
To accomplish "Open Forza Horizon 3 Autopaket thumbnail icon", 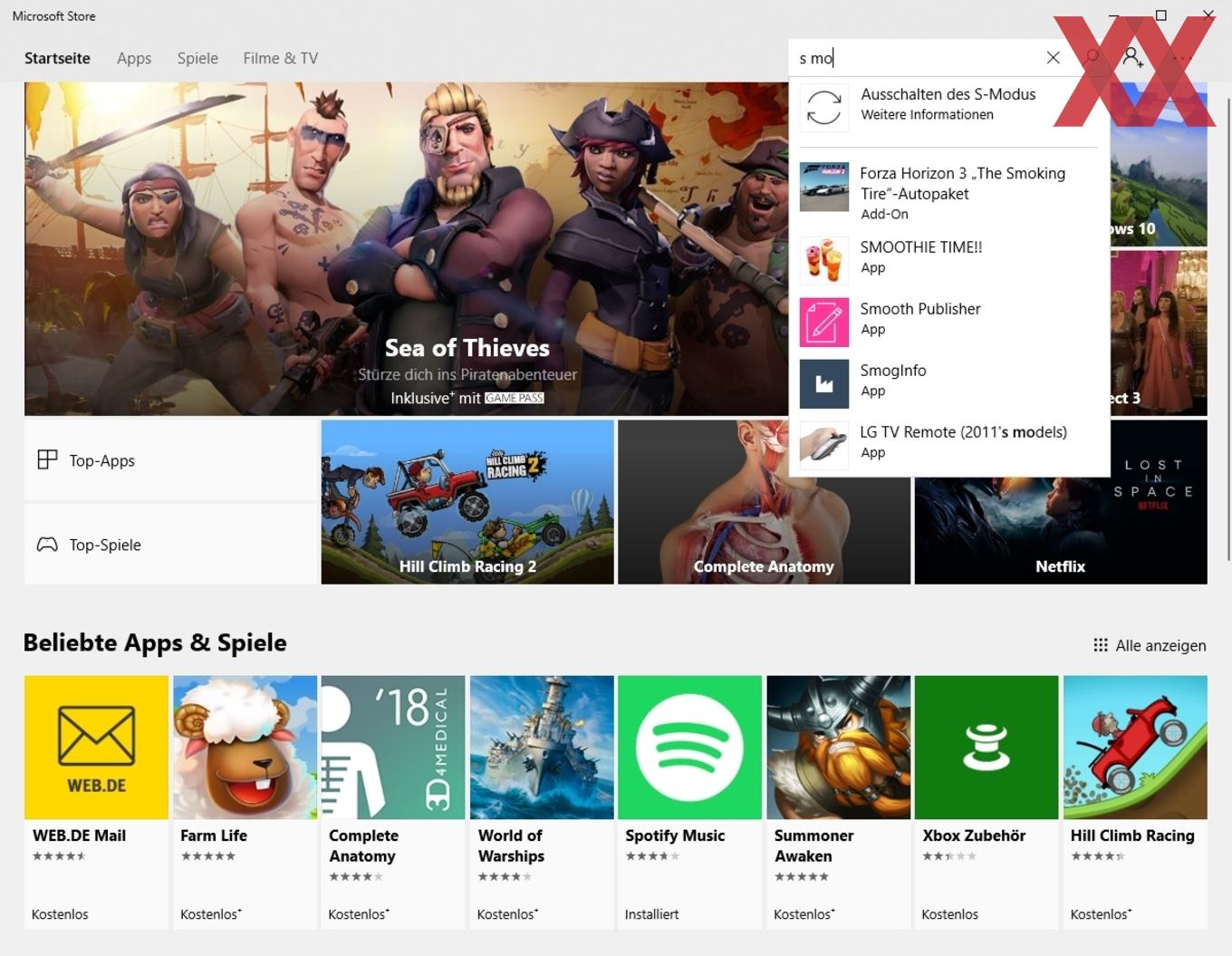I will coord(823,188).
